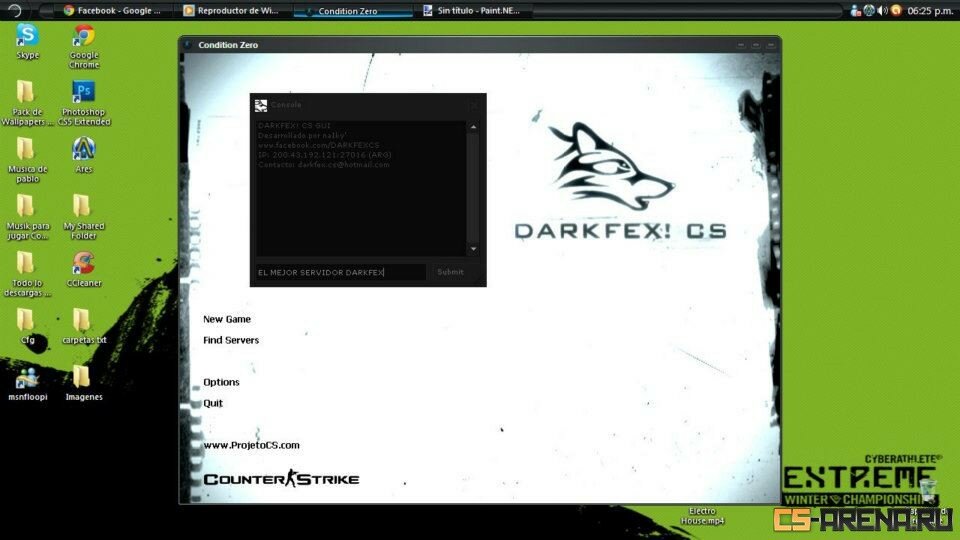The image size is (960, 540).
Task: Switch to Facebook Chrome taskbar window
Action: 111,11
